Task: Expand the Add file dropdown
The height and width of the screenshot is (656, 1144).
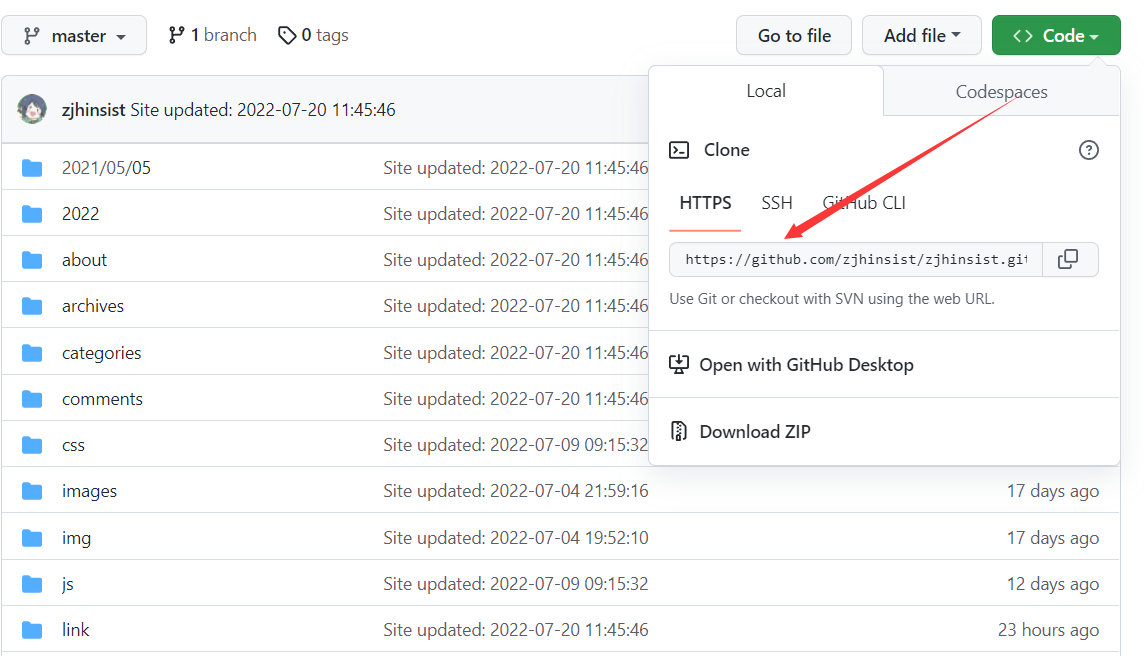Action: [921, 36]
